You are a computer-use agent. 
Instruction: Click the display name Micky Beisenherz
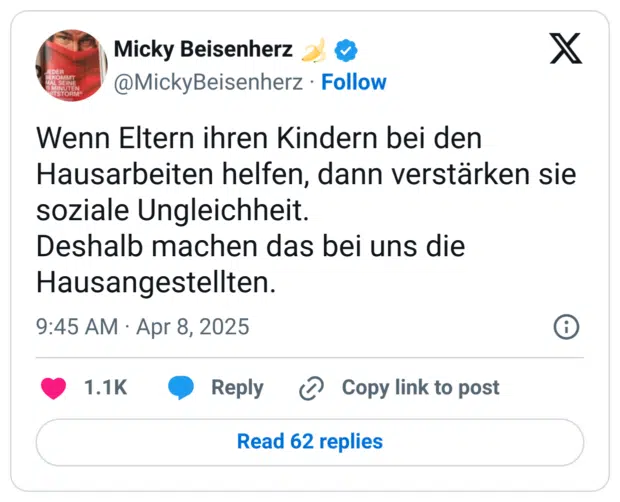click(x=203, y=49)
